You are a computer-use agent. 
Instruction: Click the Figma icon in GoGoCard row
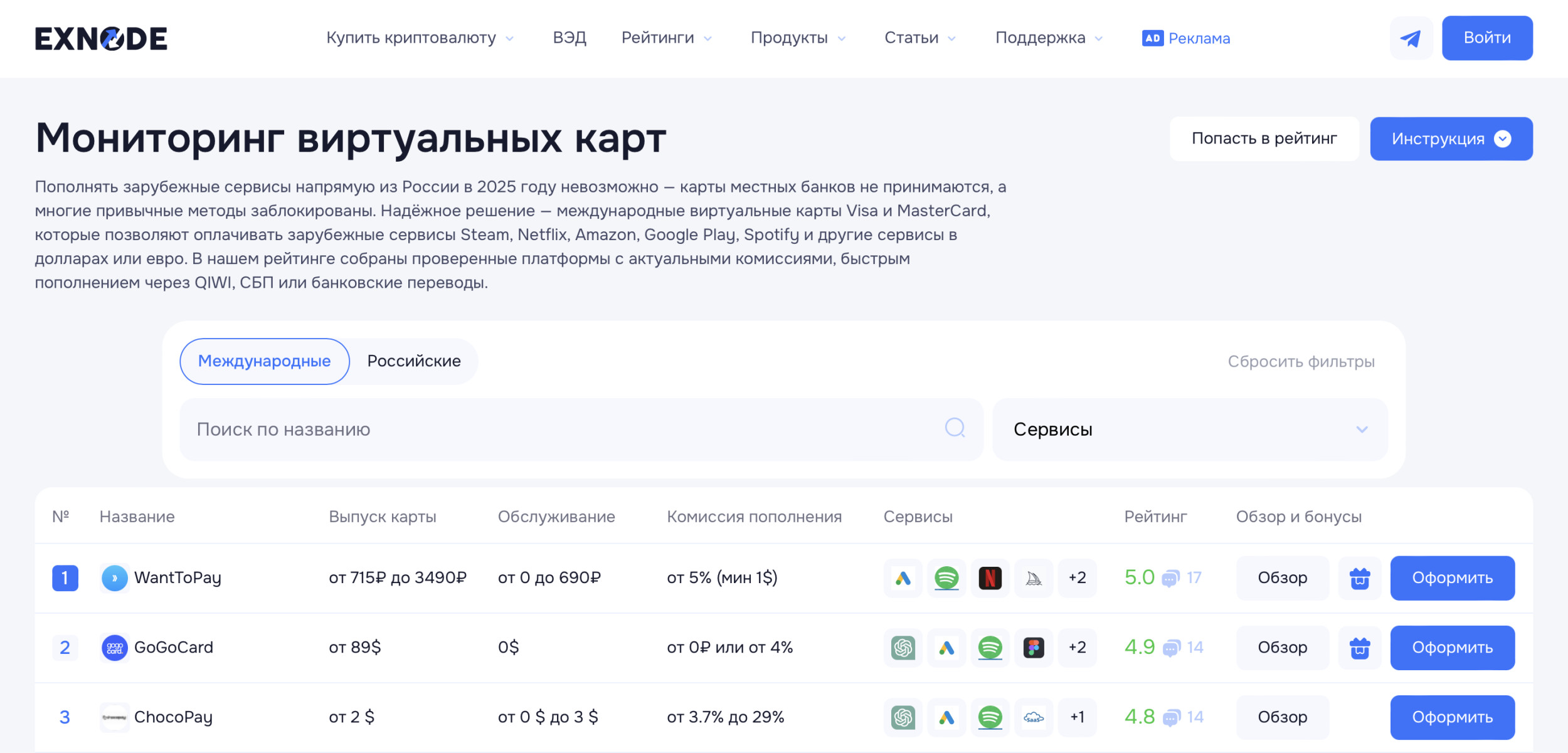coord(1034,648)
